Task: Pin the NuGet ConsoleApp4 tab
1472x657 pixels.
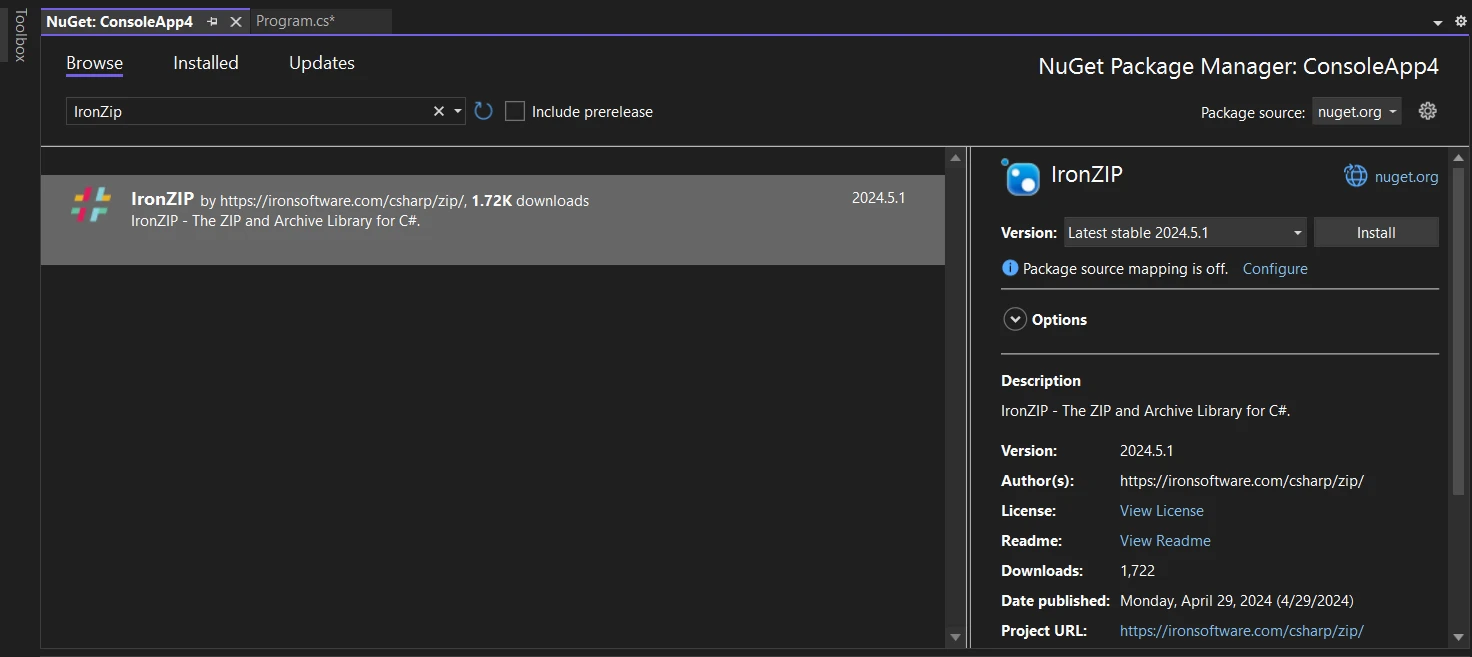Action: tap(212, 21)
